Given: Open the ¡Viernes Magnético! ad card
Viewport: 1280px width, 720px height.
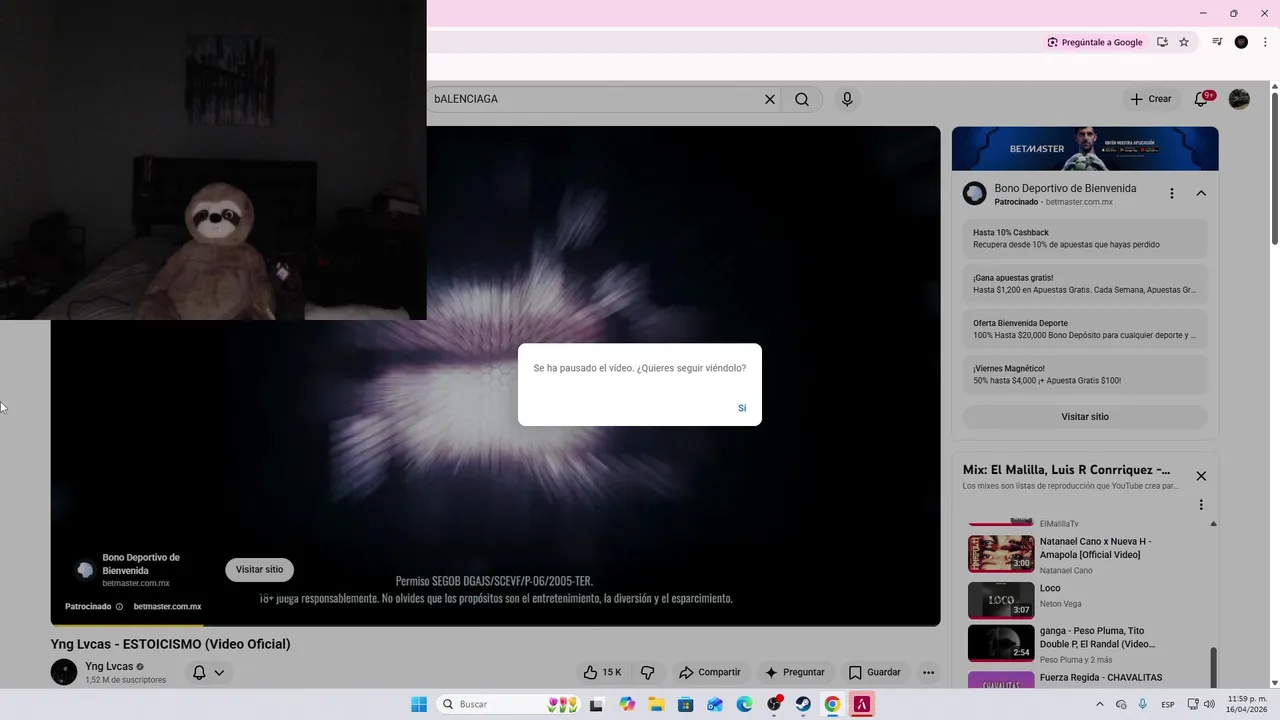Looking at the screenshot, I should click(1085, 374).
